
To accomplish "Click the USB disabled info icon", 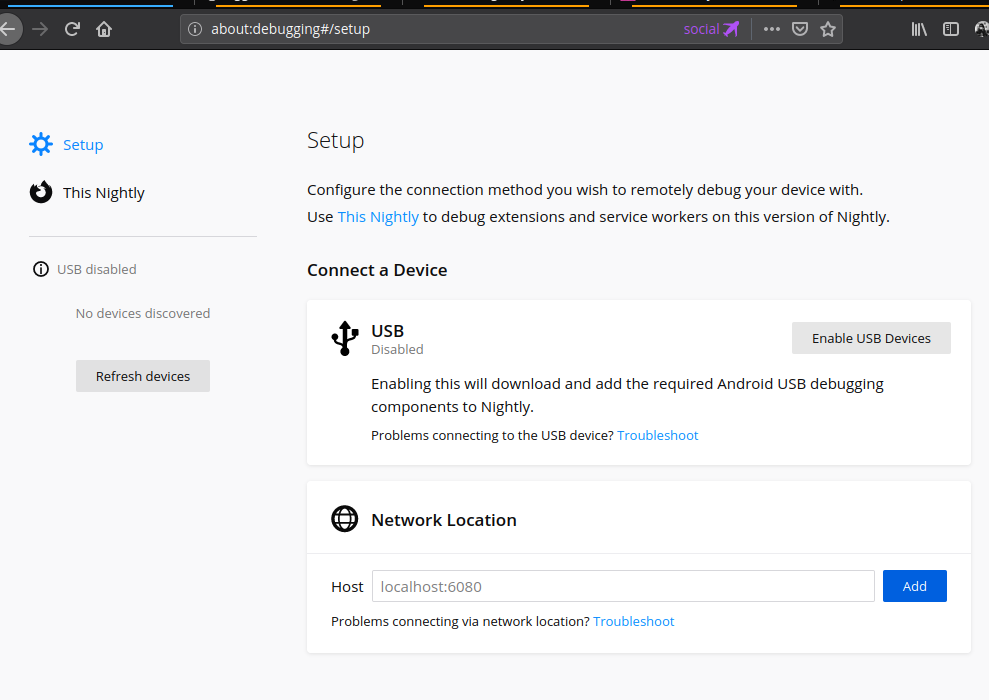I will (41, 269).
